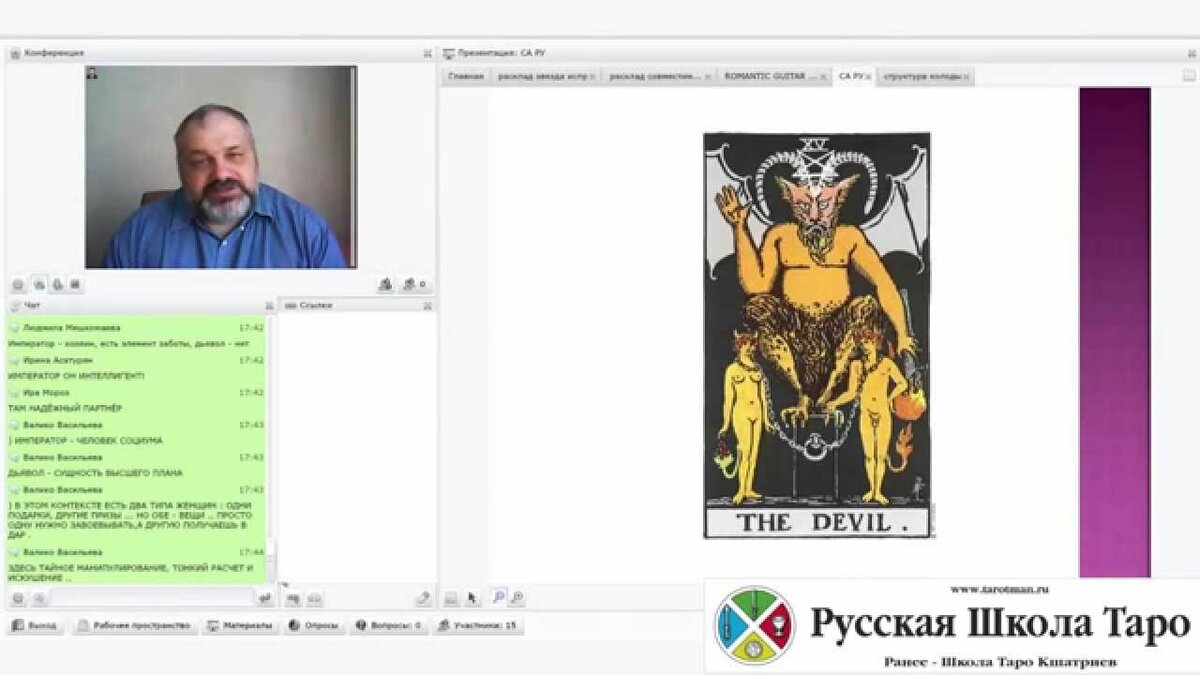The height and width of the screenshot is (675, 1200).
Task: Close the СА РУ tab
Action: tap(867, 76)
